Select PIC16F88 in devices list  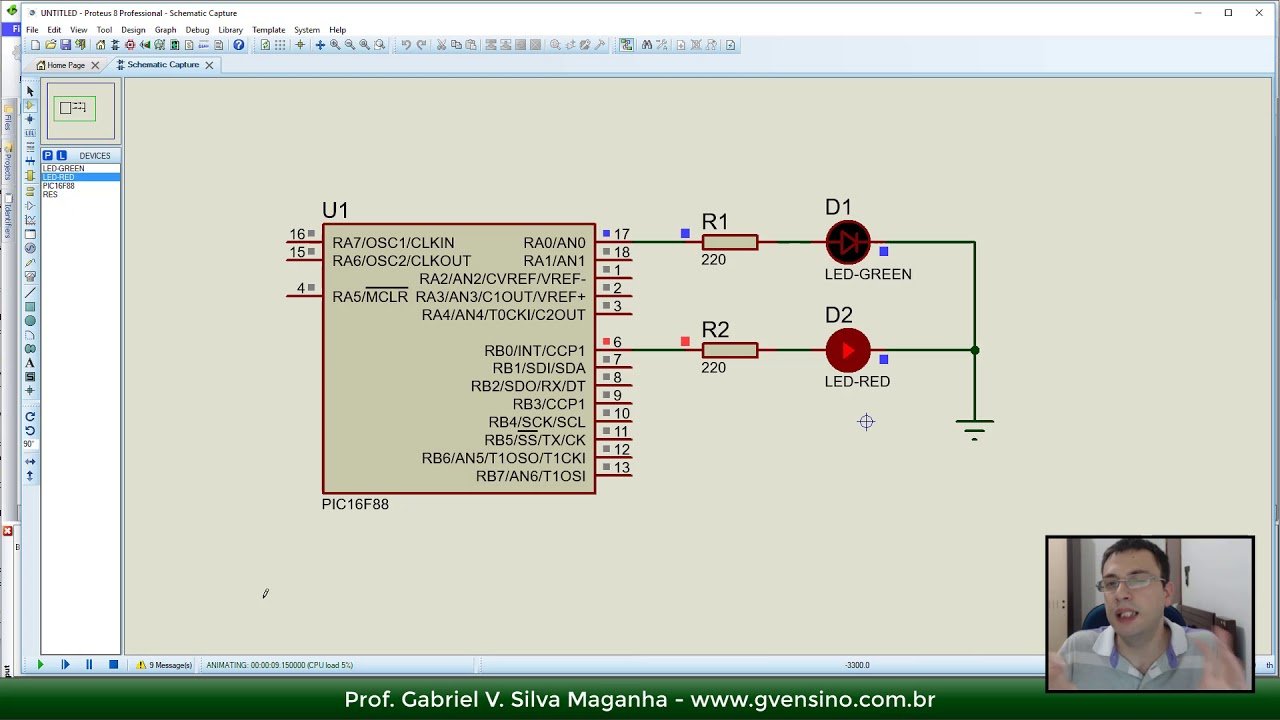tap(80, 186)
